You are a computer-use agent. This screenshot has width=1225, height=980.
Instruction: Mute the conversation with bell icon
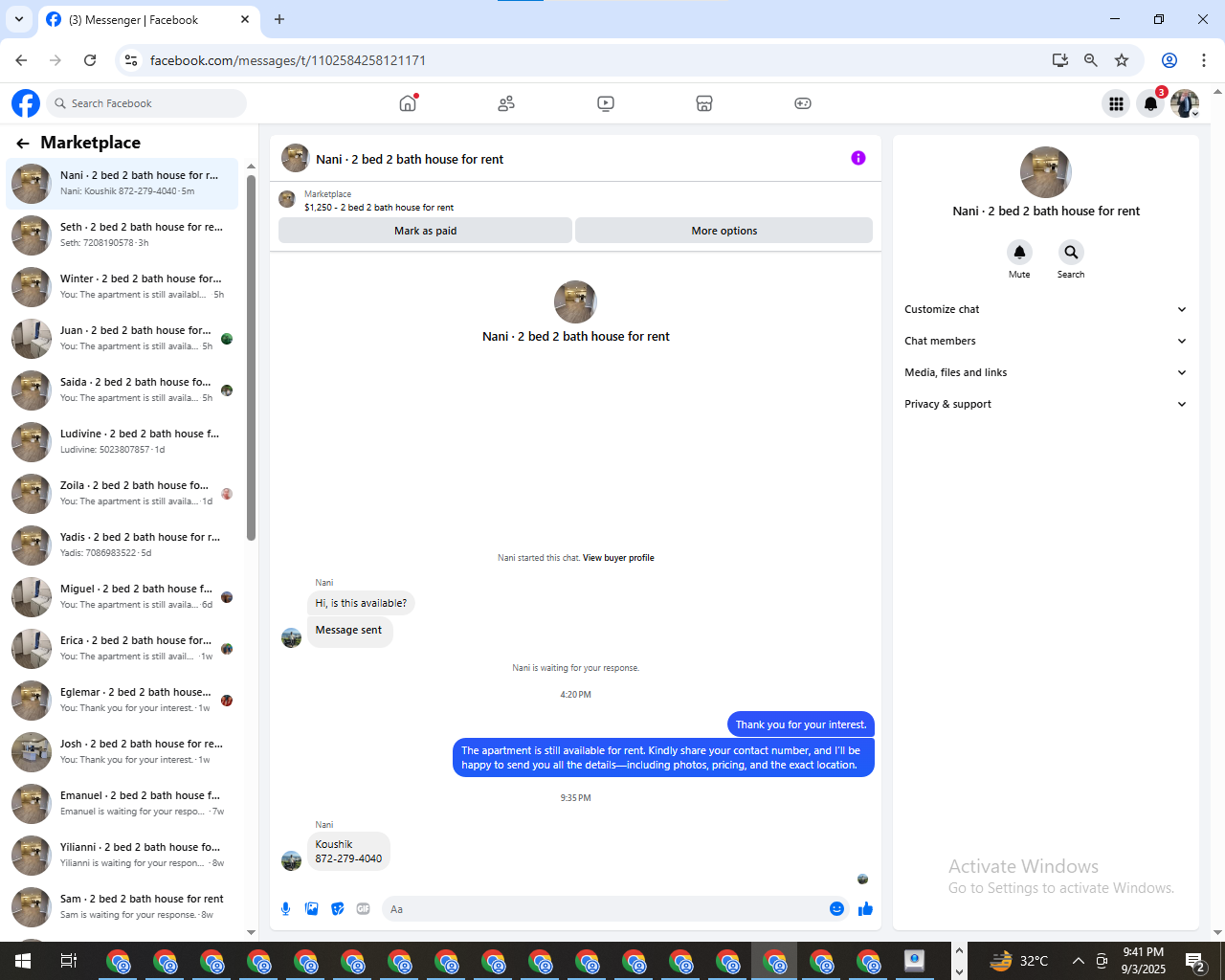click(x=1019, y=252)
